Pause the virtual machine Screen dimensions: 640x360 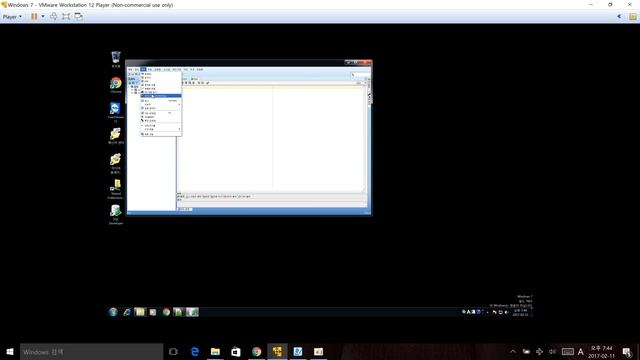click(x=34, y=17)
